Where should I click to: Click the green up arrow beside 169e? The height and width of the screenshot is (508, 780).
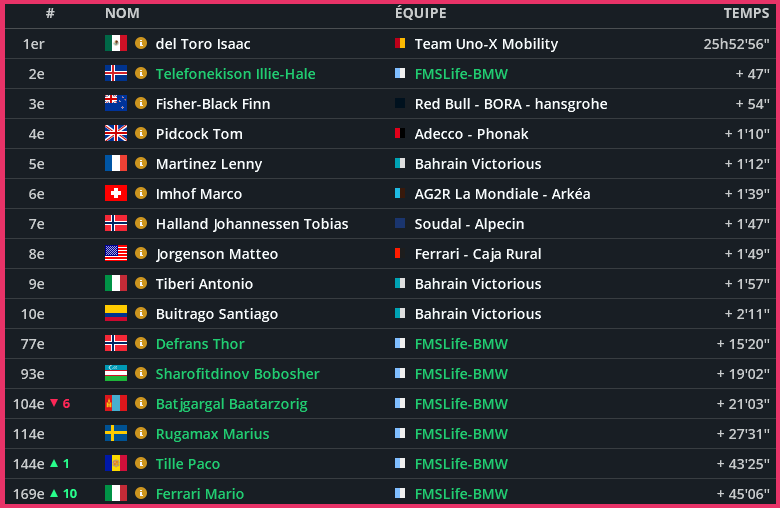(54, 494)
